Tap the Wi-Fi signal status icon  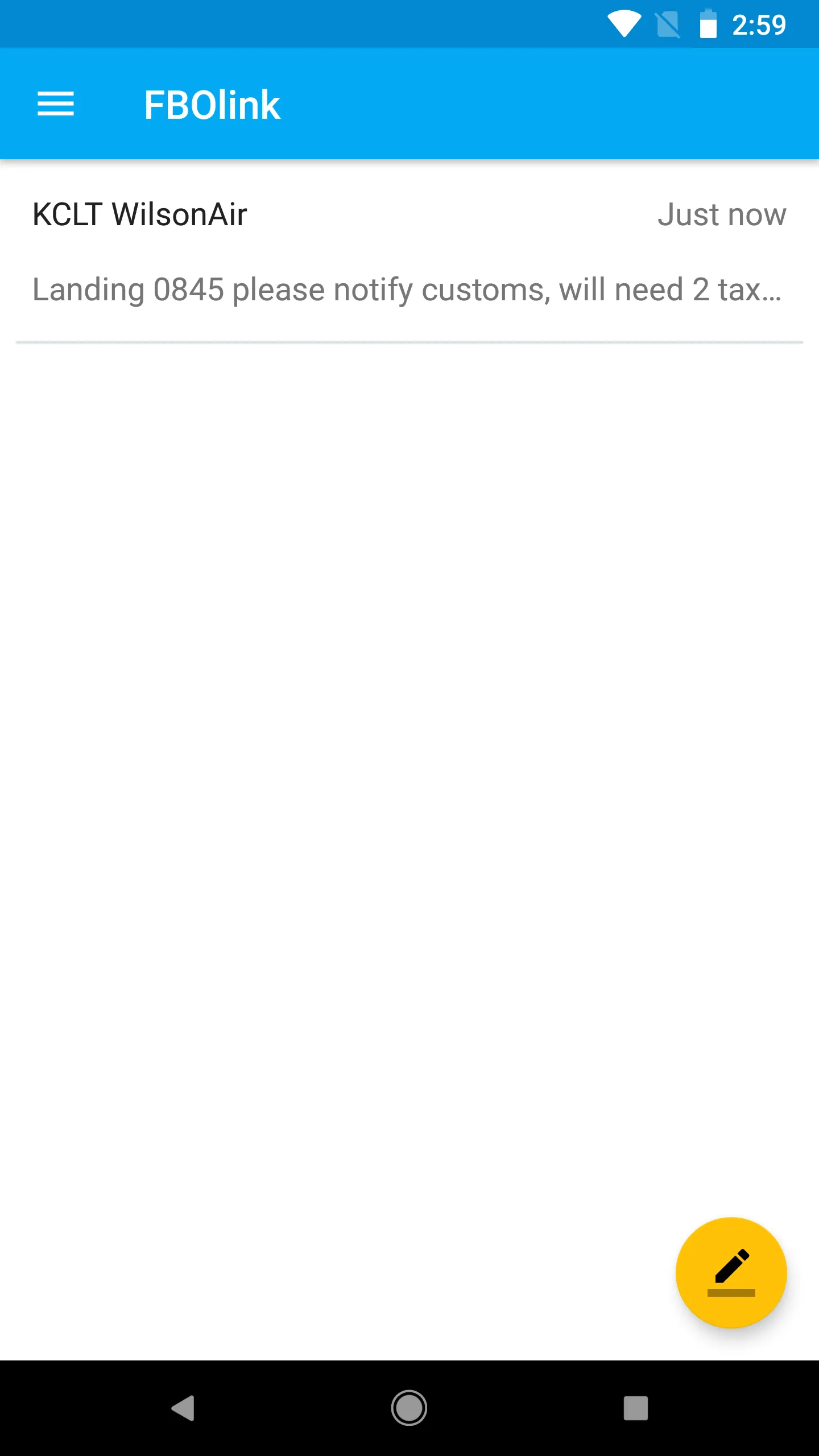pyautogui.click(x=624, y=24)
